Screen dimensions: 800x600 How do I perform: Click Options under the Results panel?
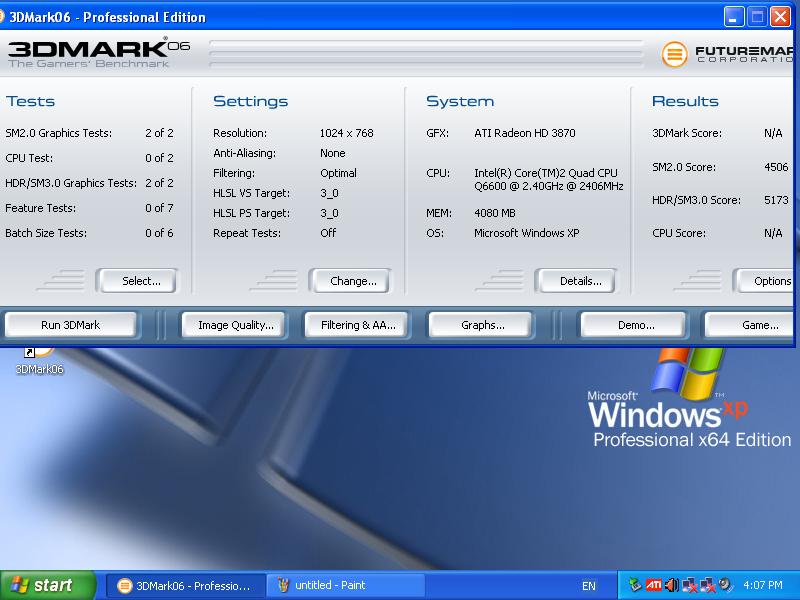pyautogui.click(x=770, y=281)
